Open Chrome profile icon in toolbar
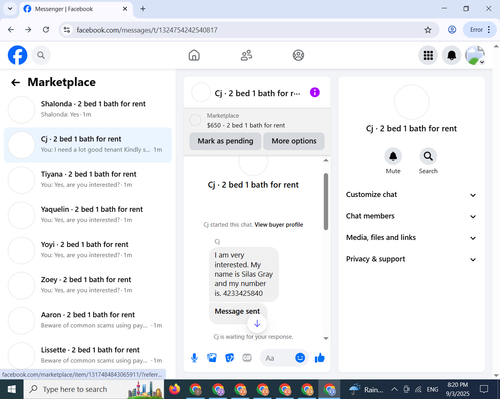The image size is (500, 399). click(x=452, y=30)
